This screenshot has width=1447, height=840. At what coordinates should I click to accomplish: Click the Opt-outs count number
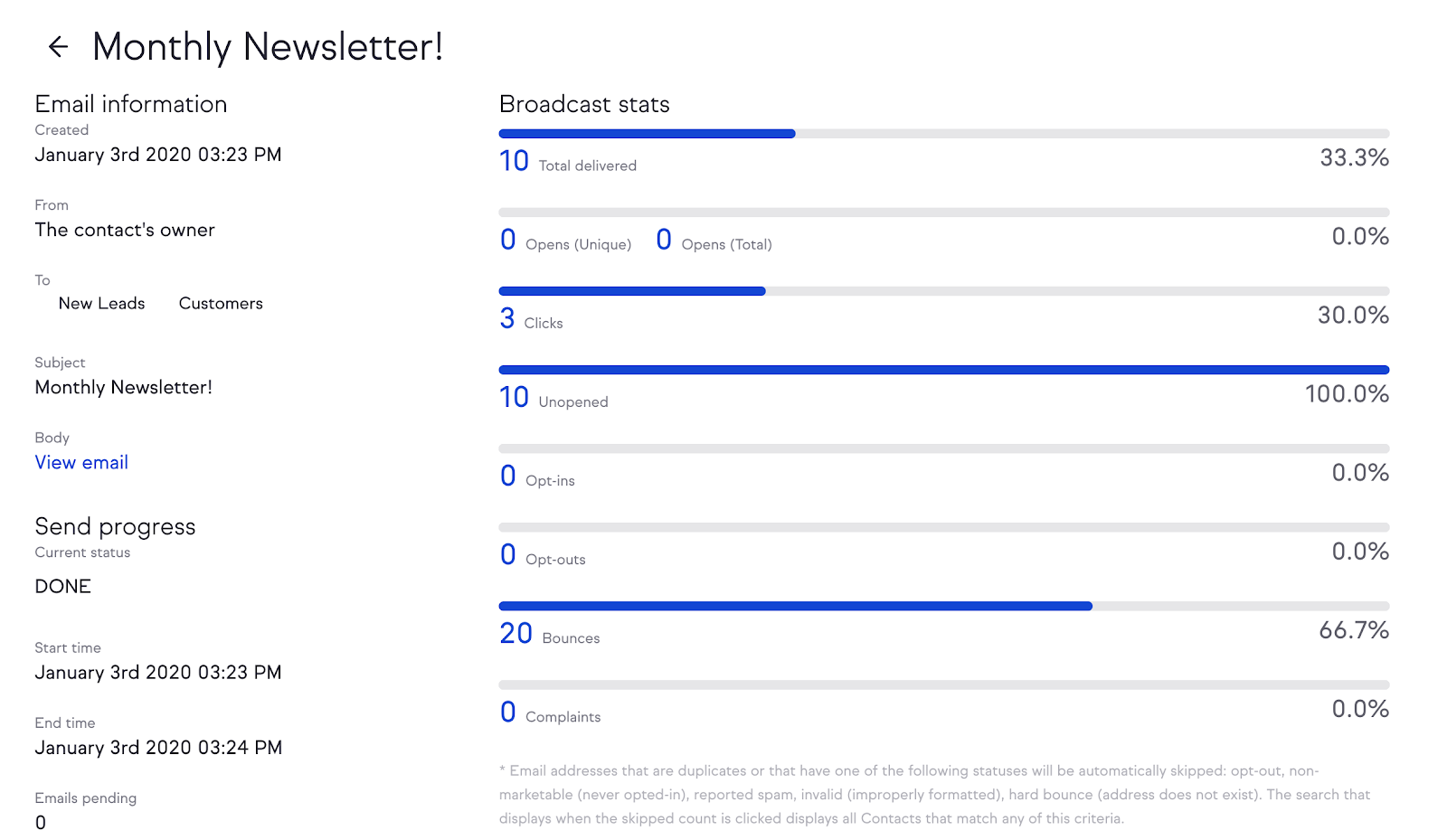508,555
